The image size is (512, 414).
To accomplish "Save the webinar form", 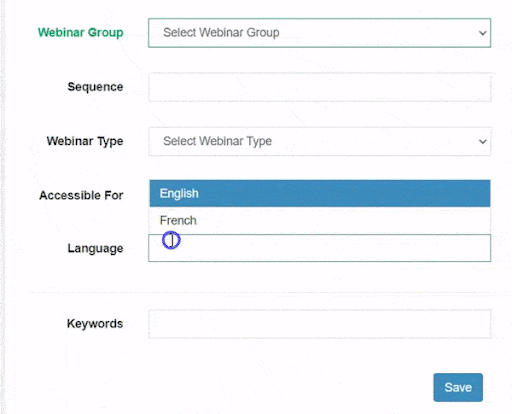I will [458, 387].
